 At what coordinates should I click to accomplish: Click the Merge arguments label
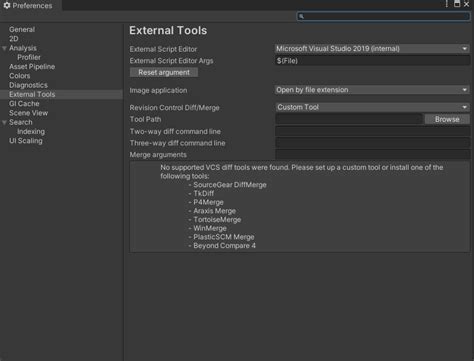point(158,155)
